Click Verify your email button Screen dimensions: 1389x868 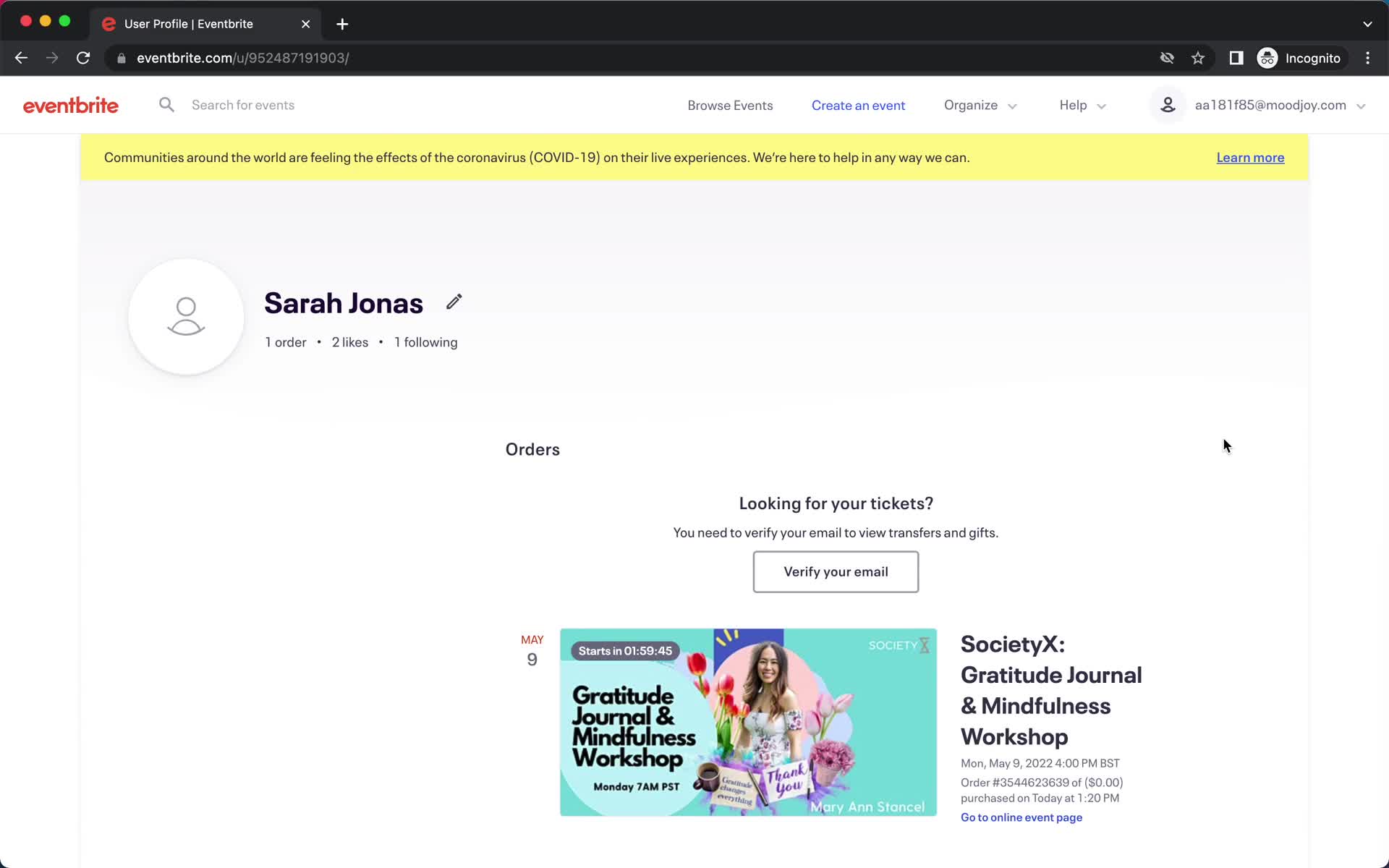point(836,571)
